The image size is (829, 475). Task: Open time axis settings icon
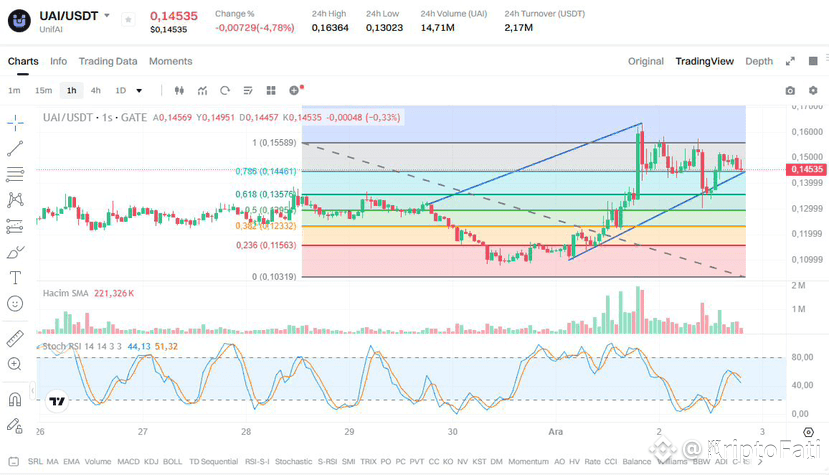coord(808,432)
